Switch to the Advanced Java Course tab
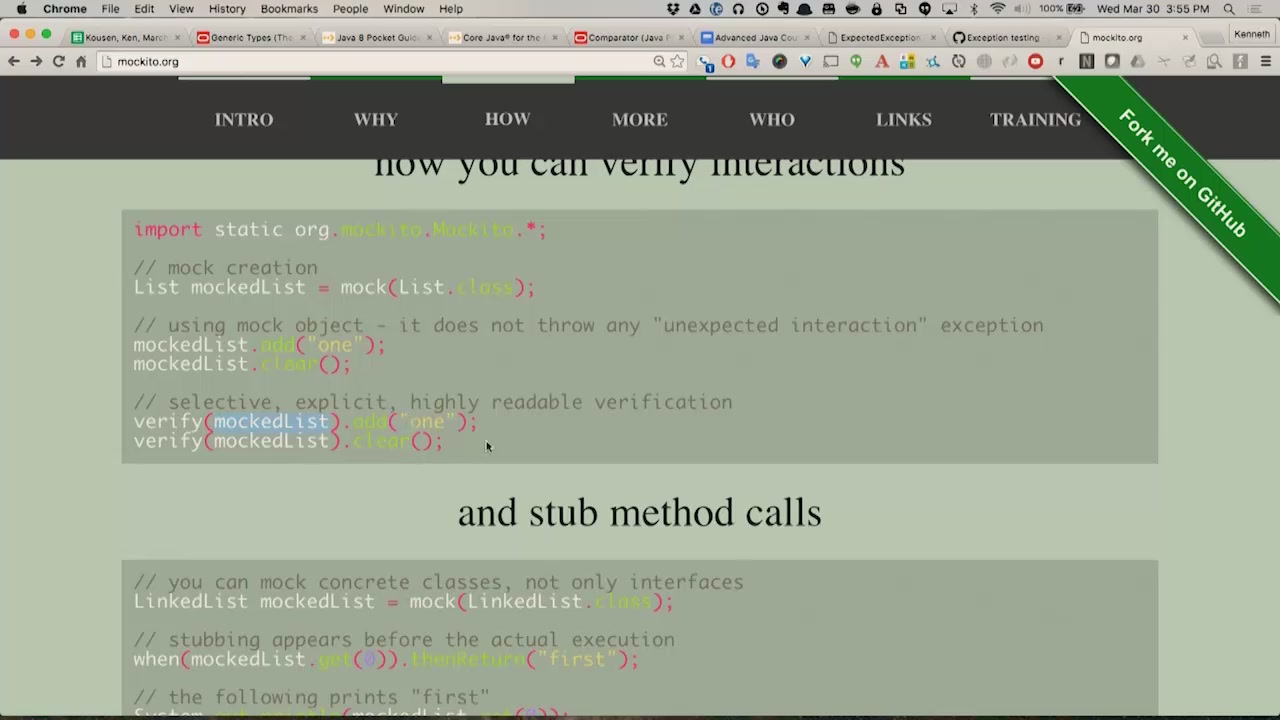Viewport: 1280px width, 720px height. click(x=754, y=38)
